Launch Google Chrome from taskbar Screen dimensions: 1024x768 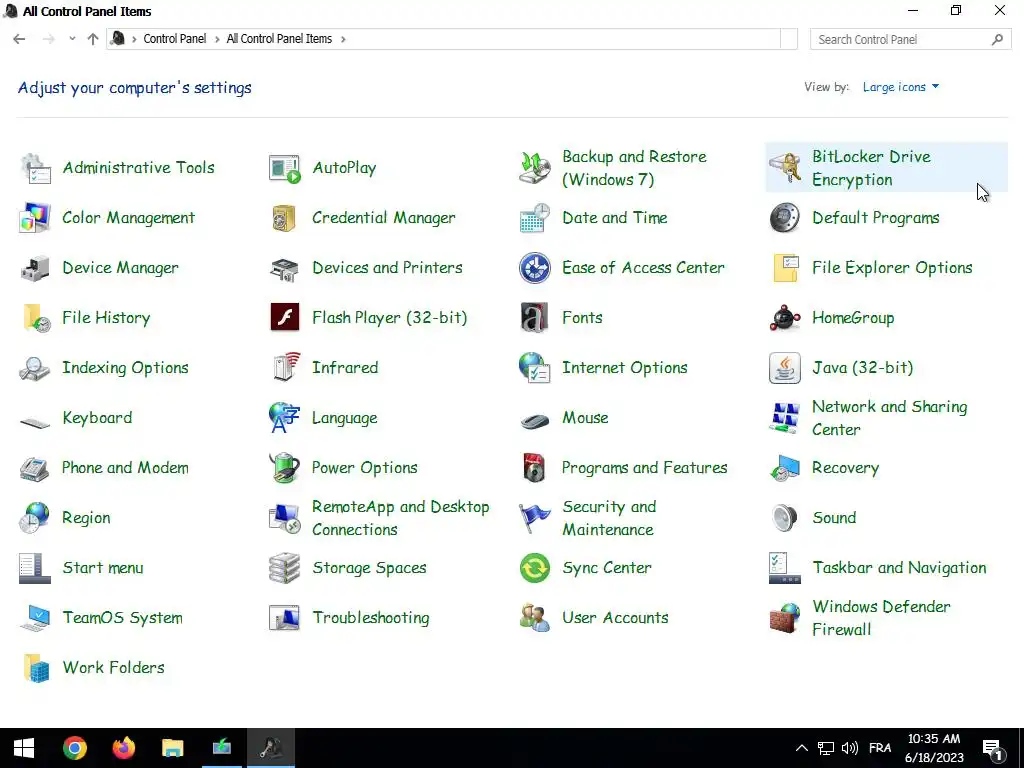tap(74, 748)
